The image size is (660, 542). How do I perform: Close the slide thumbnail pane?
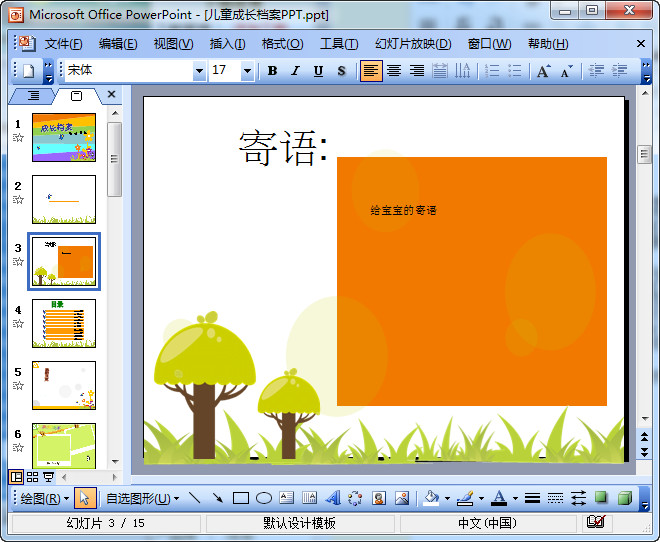tap(112, 94)
